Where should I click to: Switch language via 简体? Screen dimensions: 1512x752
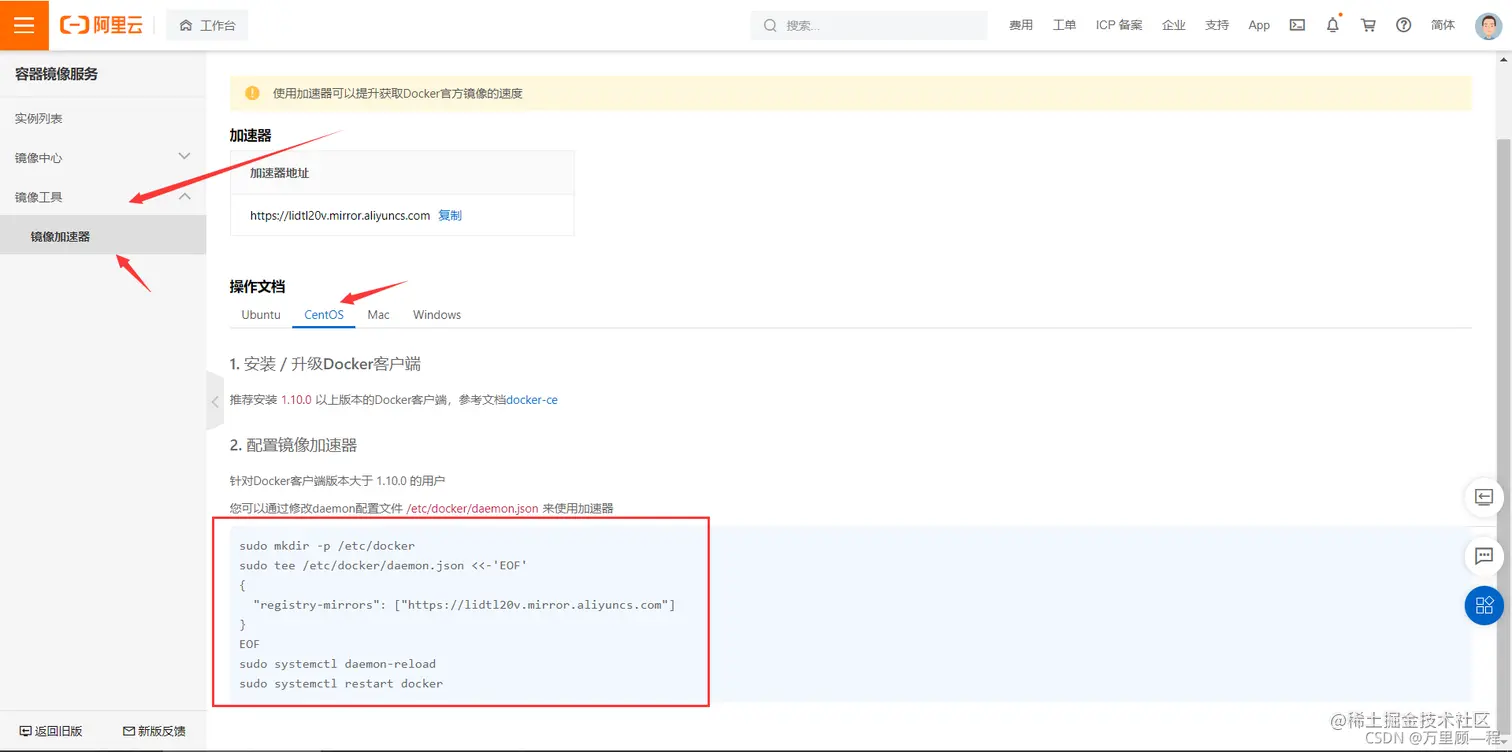1443,25
